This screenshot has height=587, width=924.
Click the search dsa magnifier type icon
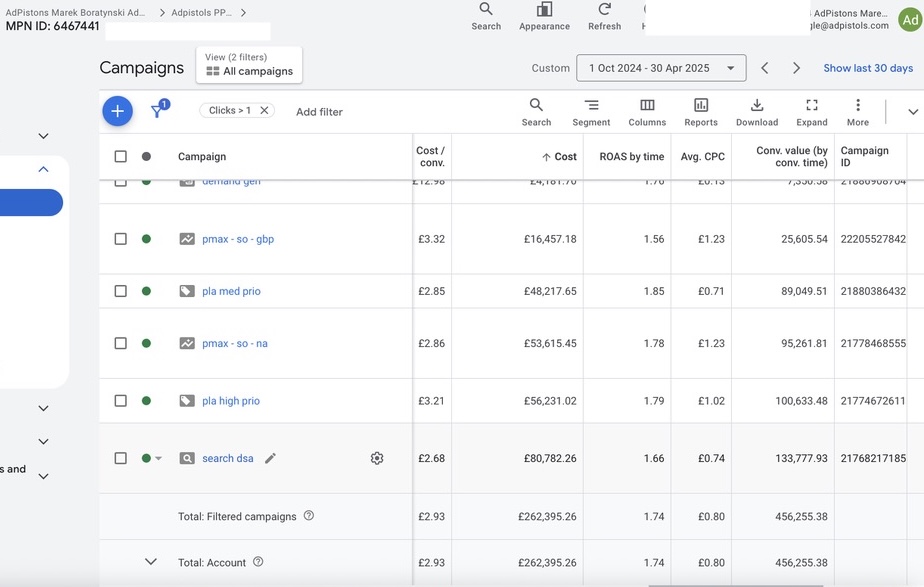pos(187,458)
